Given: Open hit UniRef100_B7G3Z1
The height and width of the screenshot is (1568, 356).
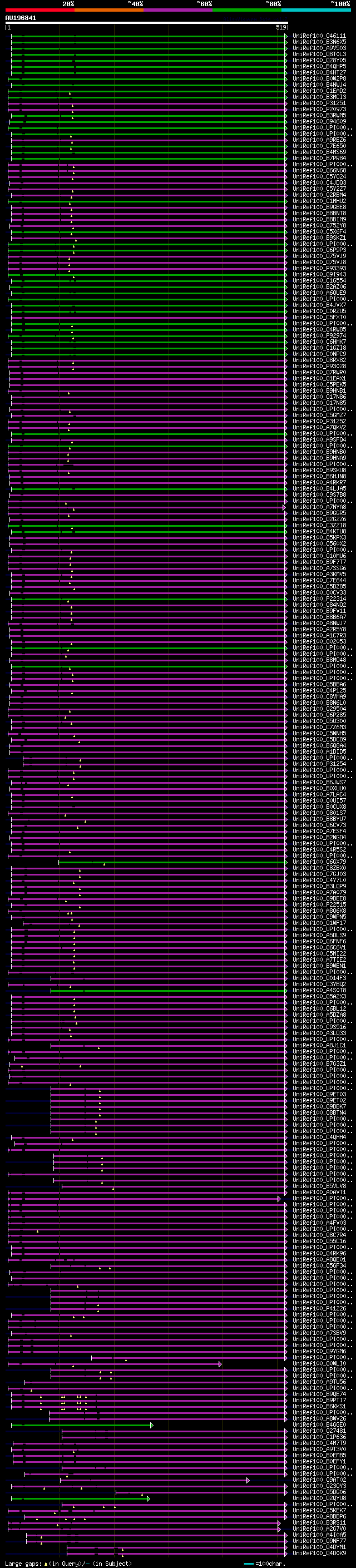Looking at the screenshot, I should [x=319, y=1064].
